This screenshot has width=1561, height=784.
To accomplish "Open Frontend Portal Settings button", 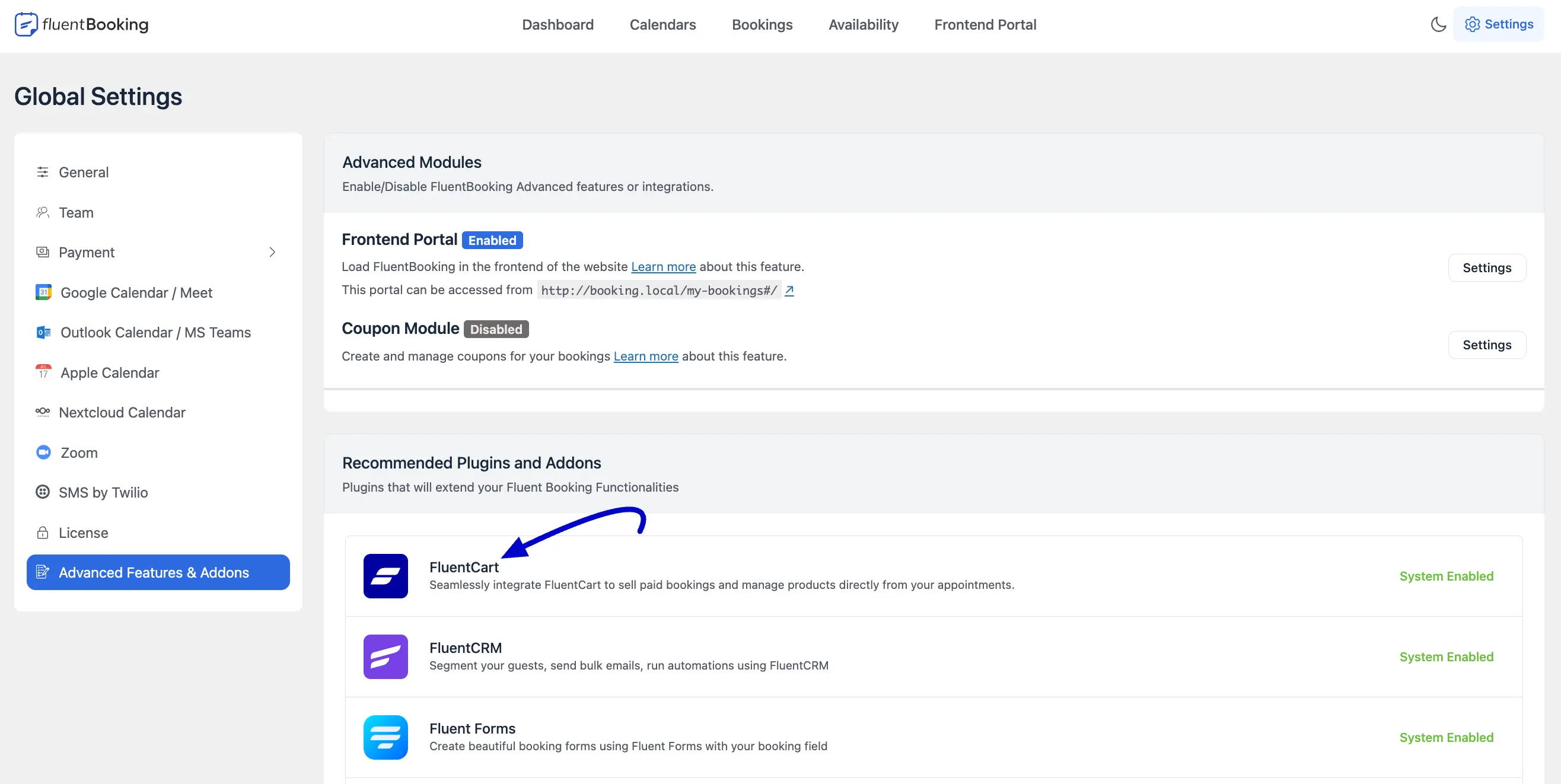I will coord(1486,268).
